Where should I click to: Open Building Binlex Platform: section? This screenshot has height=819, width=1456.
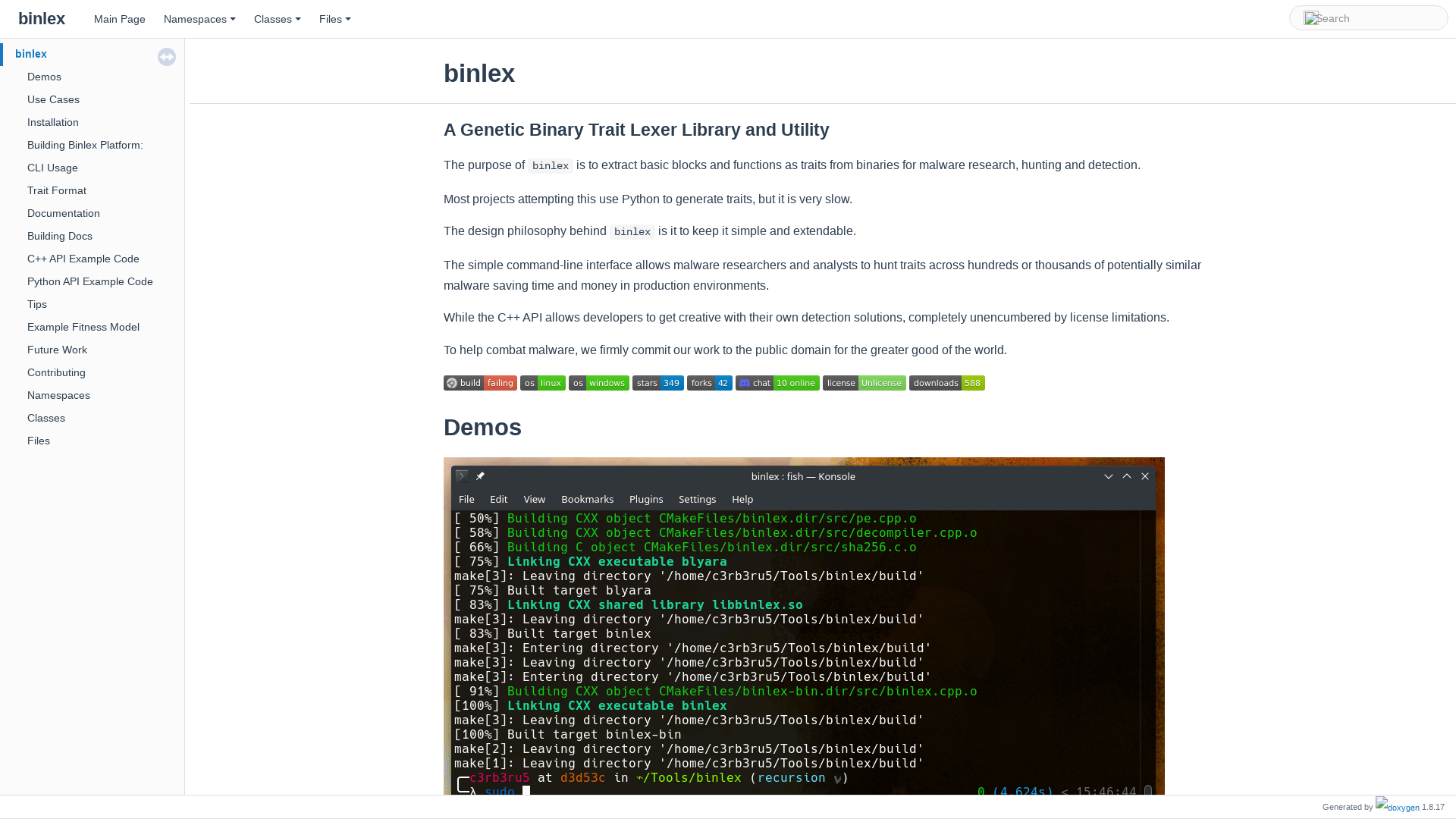click(x=85, y=145)
